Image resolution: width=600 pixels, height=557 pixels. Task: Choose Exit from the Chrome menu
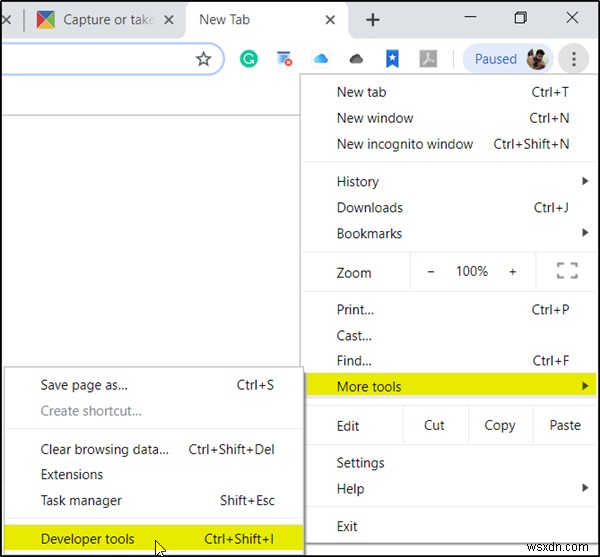[x=450, y=526]
